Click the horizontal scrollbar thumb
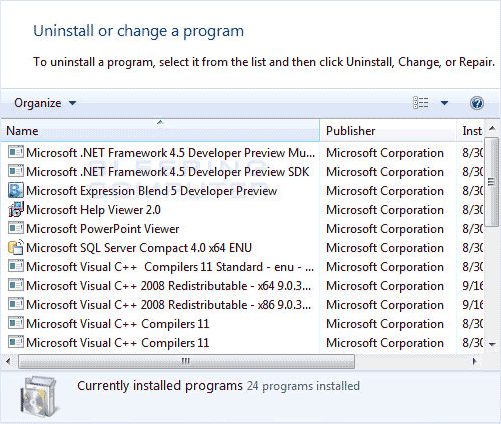The height and width of the screenshot is (424, 501). [x=186, y=361]
